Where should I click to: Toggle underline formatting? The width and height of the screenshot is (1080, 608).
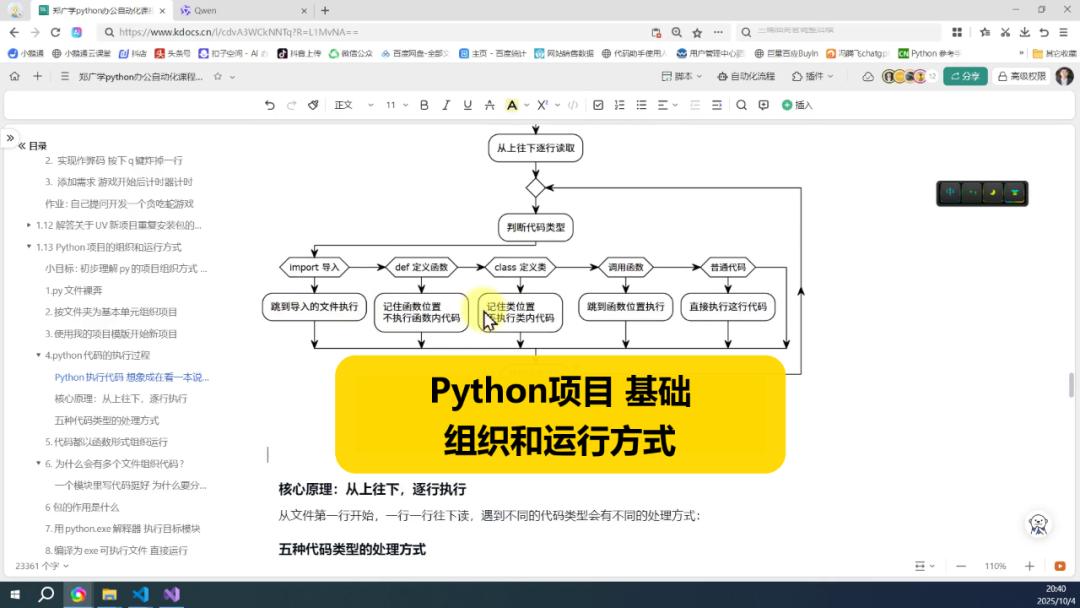pyautogui.click(x=466, y=105)
